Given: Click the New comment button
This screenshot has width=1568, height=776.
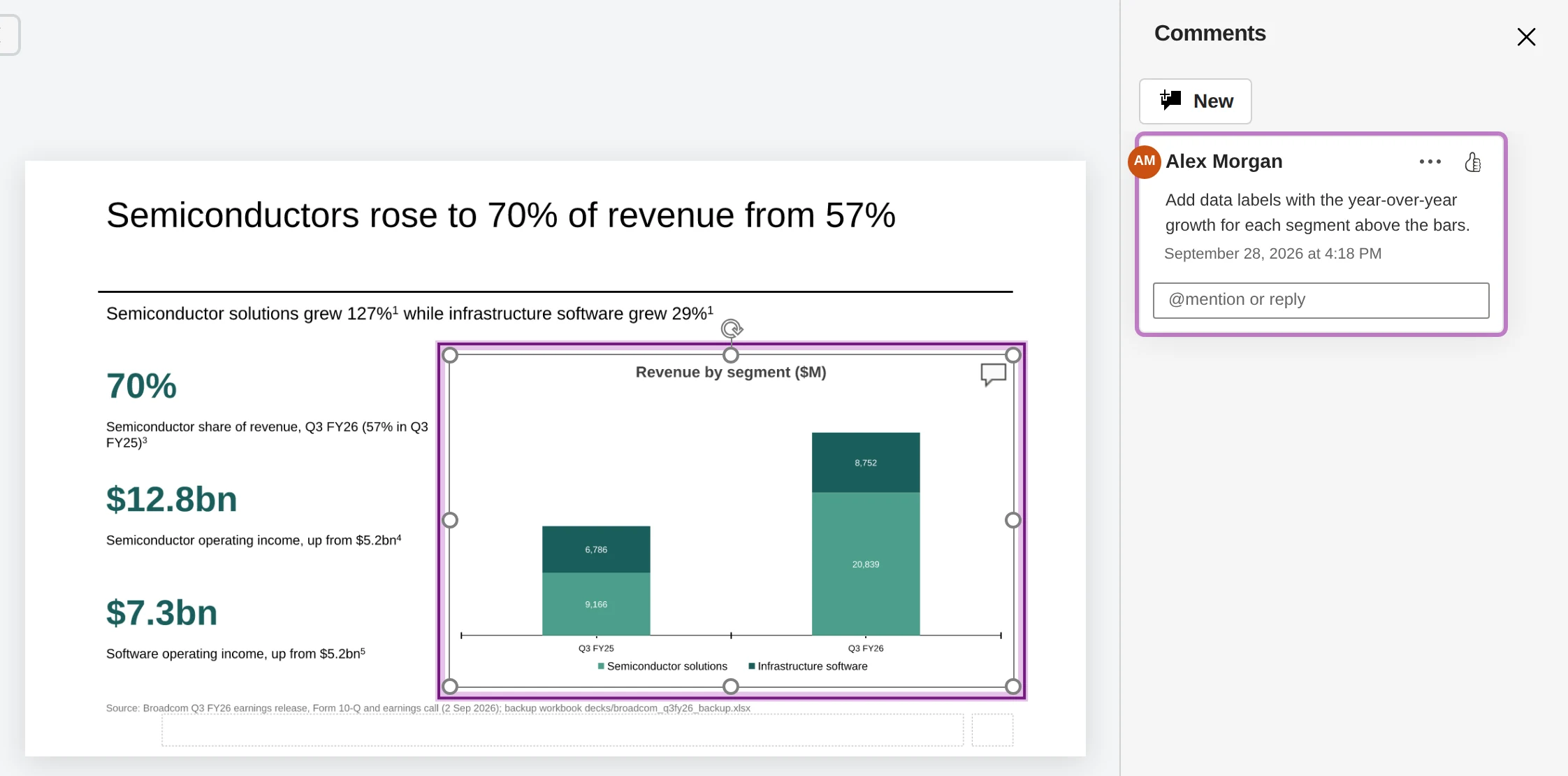Looking at the screenshot, I should [1195, 101].
